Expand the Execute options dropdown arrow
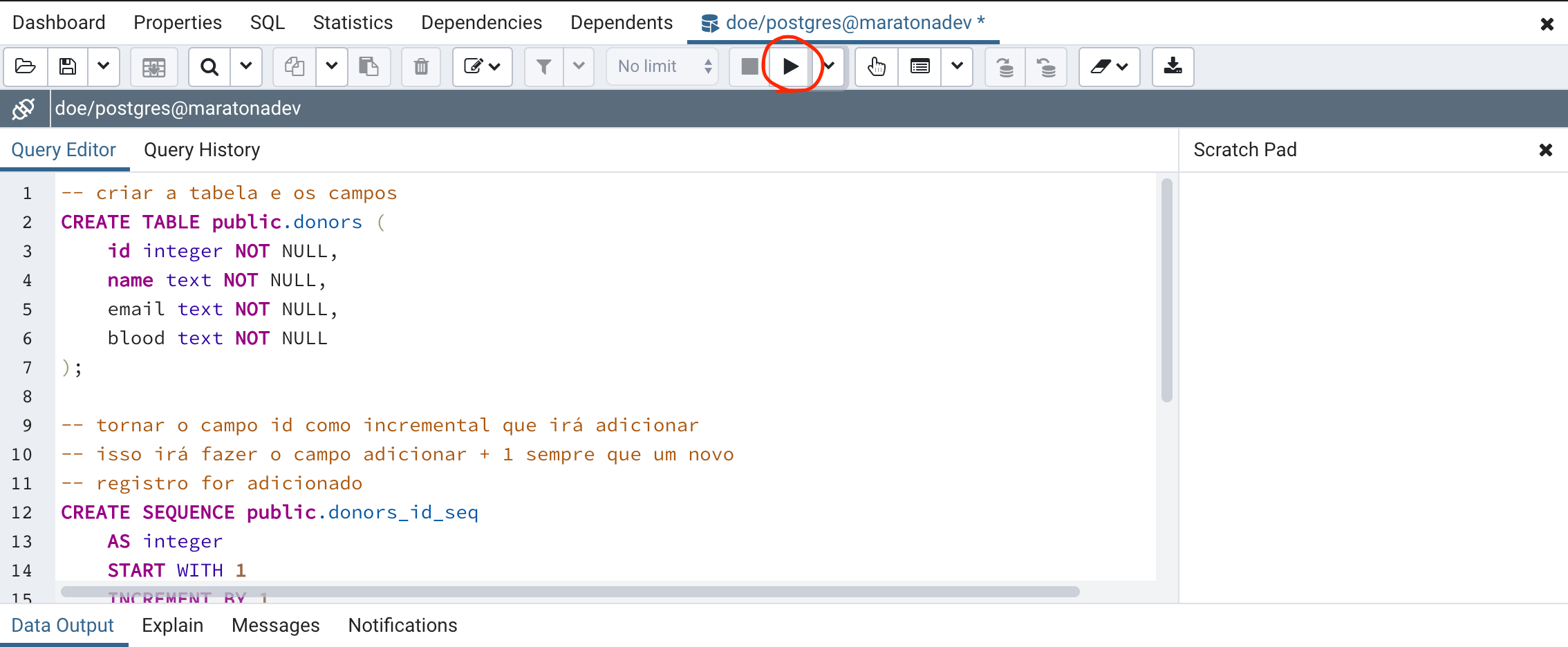This screenshot has height=647, width=1568. pos(830,66)
